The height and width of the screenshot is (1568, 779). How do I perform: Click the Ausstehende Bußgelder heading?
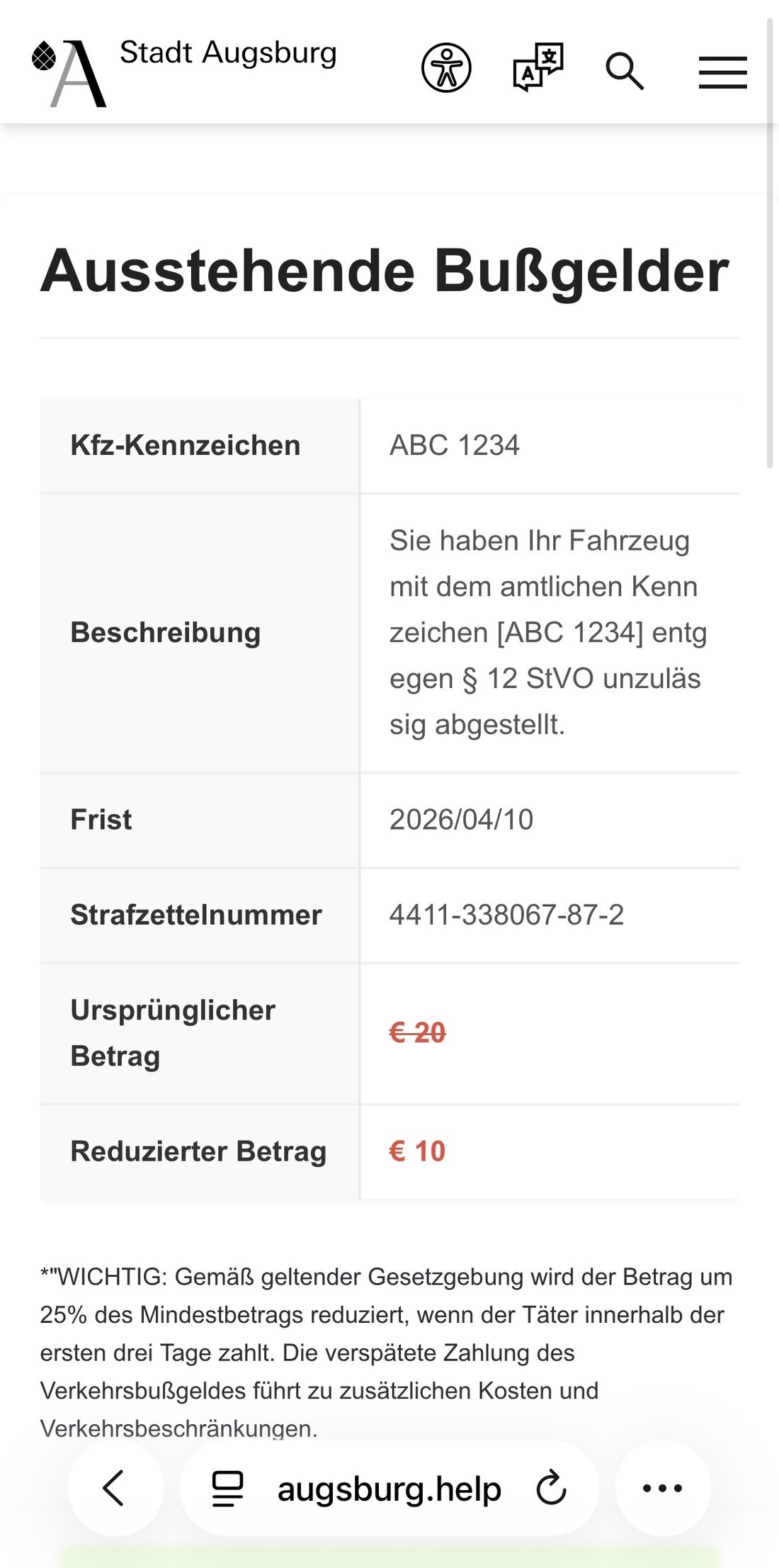(x=385, y=271)
